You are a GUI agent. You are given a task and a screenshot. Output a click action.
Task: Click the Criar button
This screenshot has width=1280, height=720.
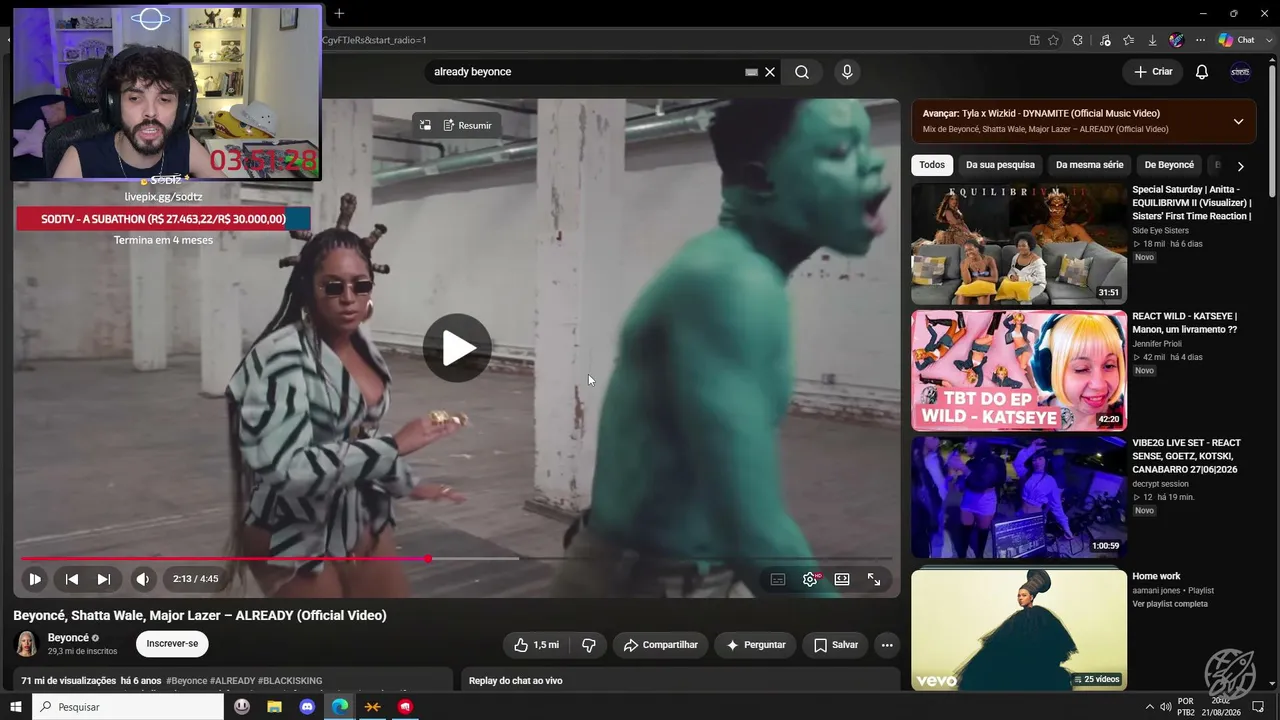click(1152, 72)
